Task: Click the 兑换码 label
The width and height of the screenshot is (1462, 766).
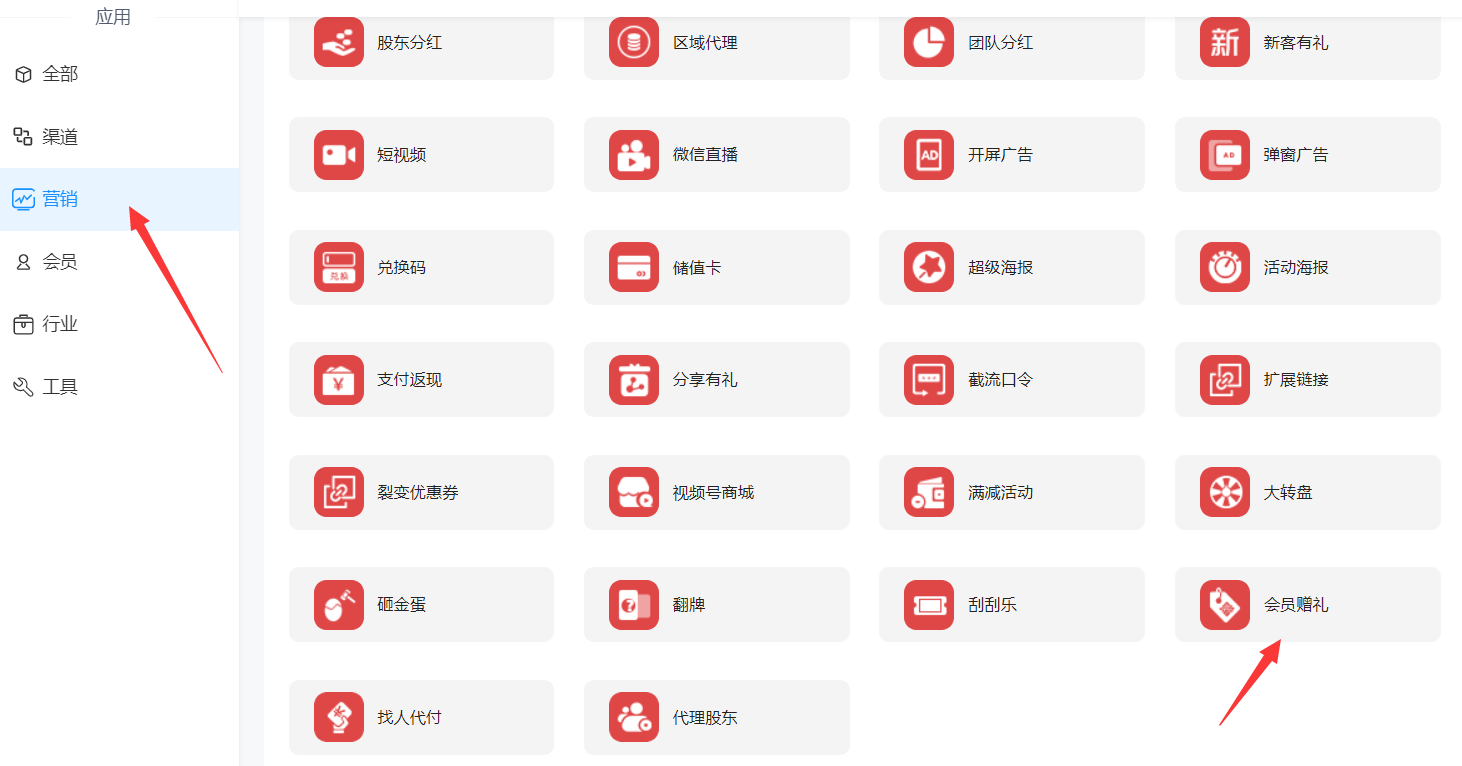Action: point(402,268)
